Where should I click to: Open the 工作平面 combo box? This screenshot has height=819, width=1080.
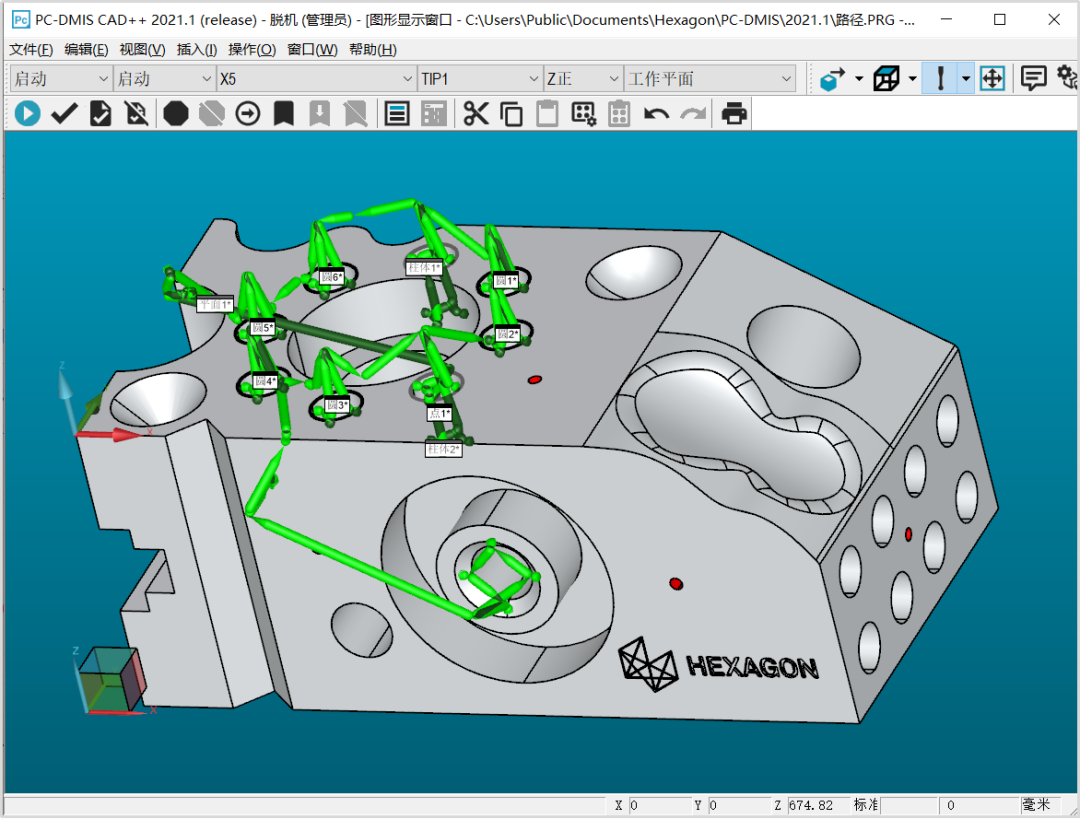point(709,79)
